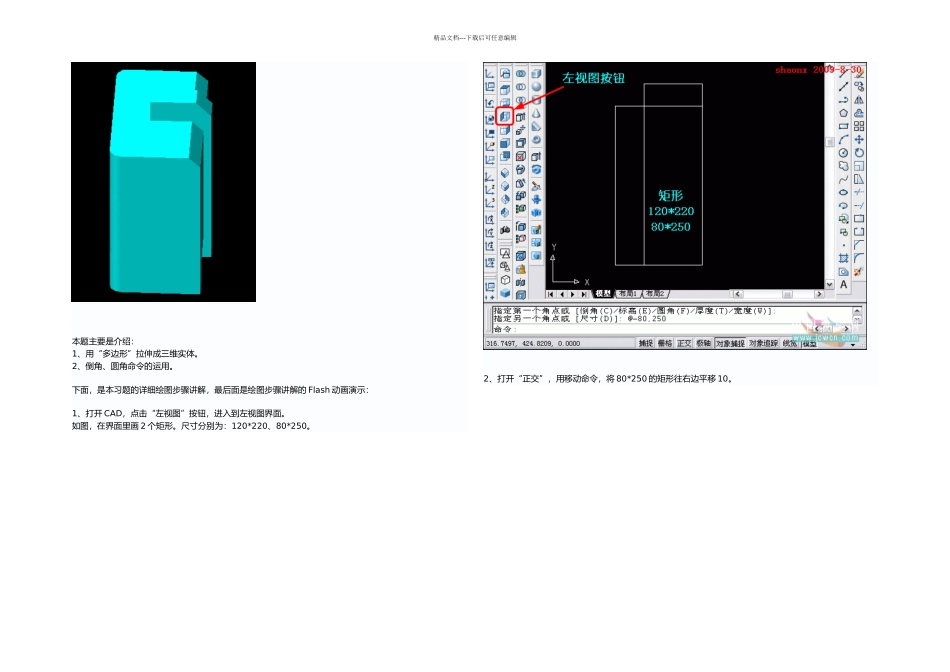
Task: Click drawing area horizontal scrollbar right arrow
Action: point(819,294)
